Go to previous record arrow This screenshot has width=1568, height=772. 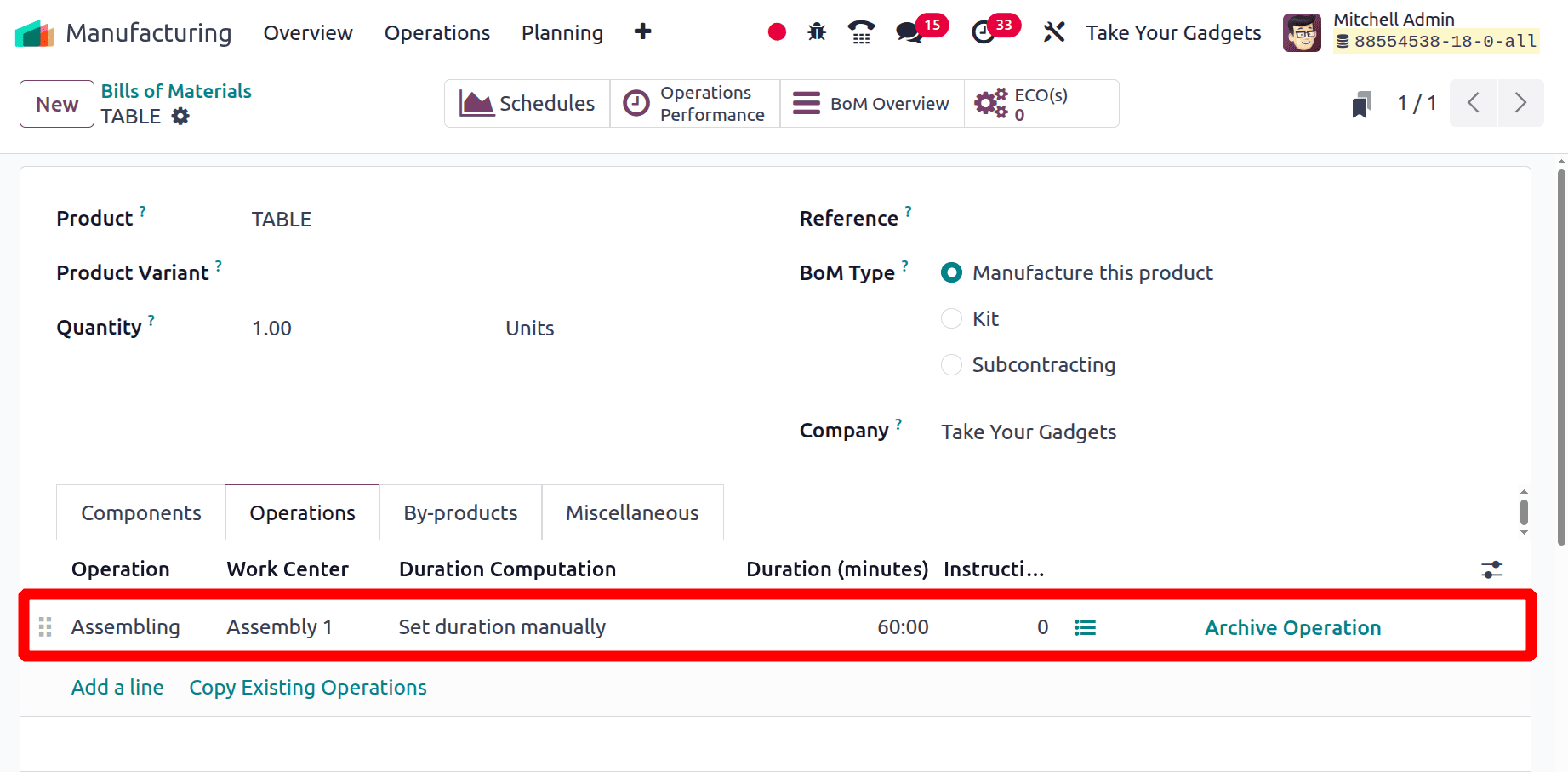tap(1474, 103)
